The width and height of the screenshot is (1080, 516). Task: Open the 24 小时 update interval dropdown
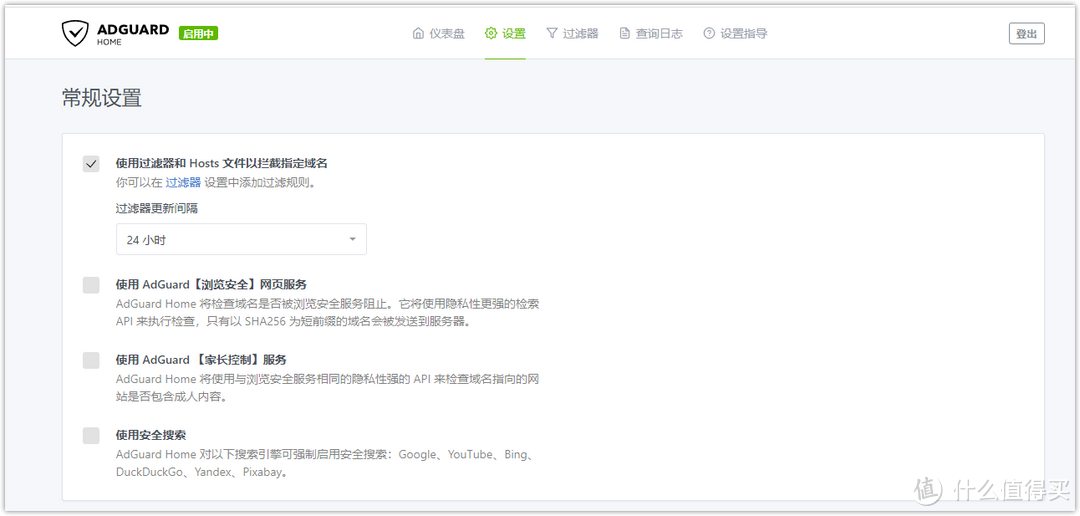point(241,239)
